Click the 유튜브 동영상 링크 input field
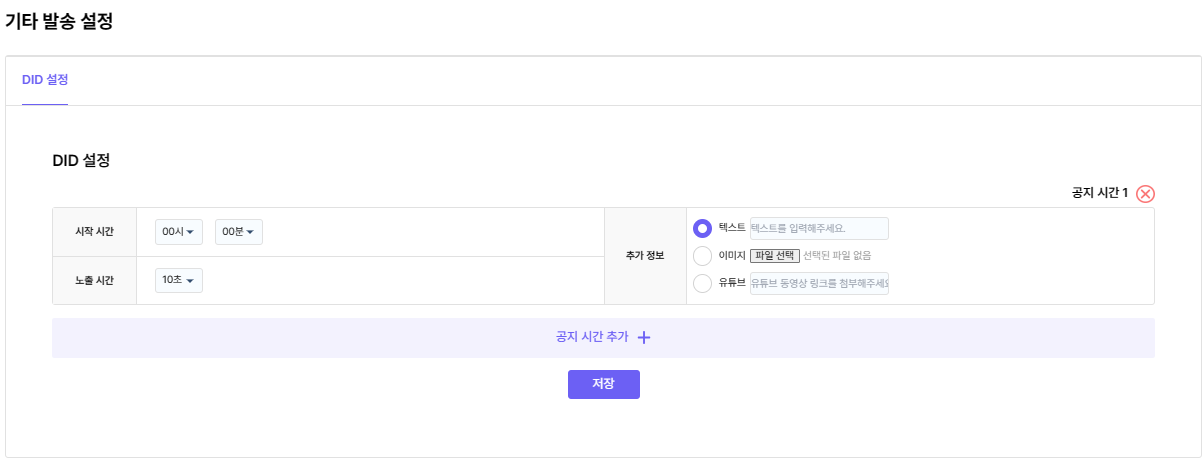The height and width of the screenshot is (461, 1204). click(x=818, y=283)
